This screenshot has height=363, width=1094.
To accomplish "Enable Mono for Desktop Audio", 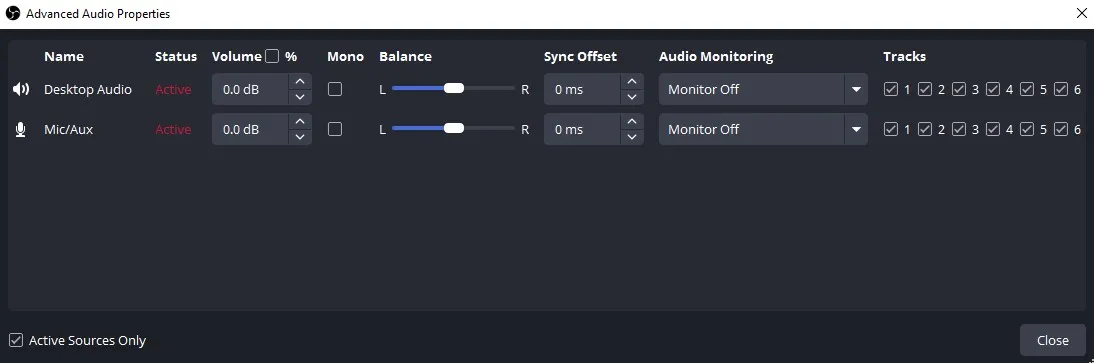I will point(335,89).
